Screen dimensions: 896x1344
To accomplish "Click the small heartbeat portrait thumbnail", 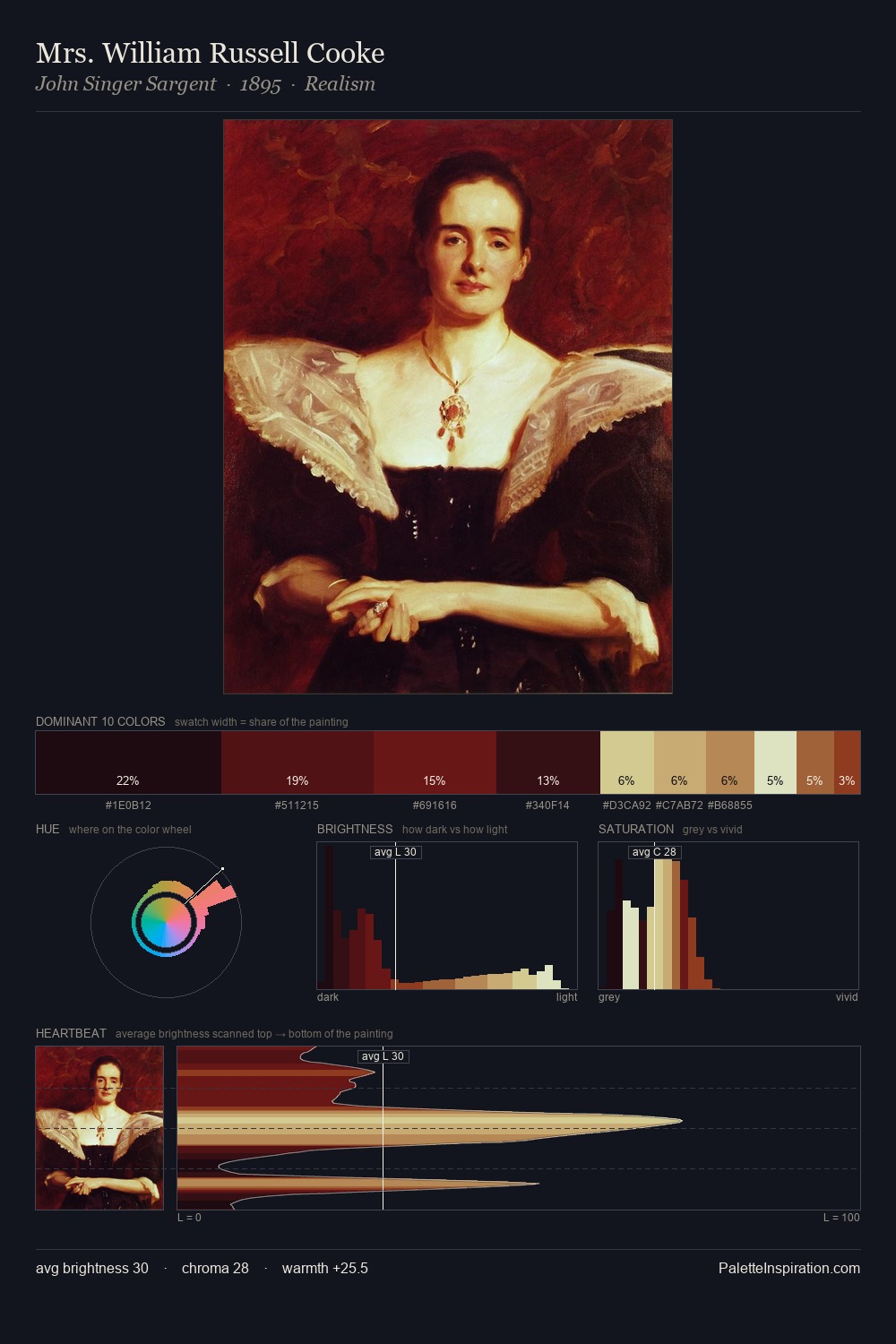I will [99, 1128].
